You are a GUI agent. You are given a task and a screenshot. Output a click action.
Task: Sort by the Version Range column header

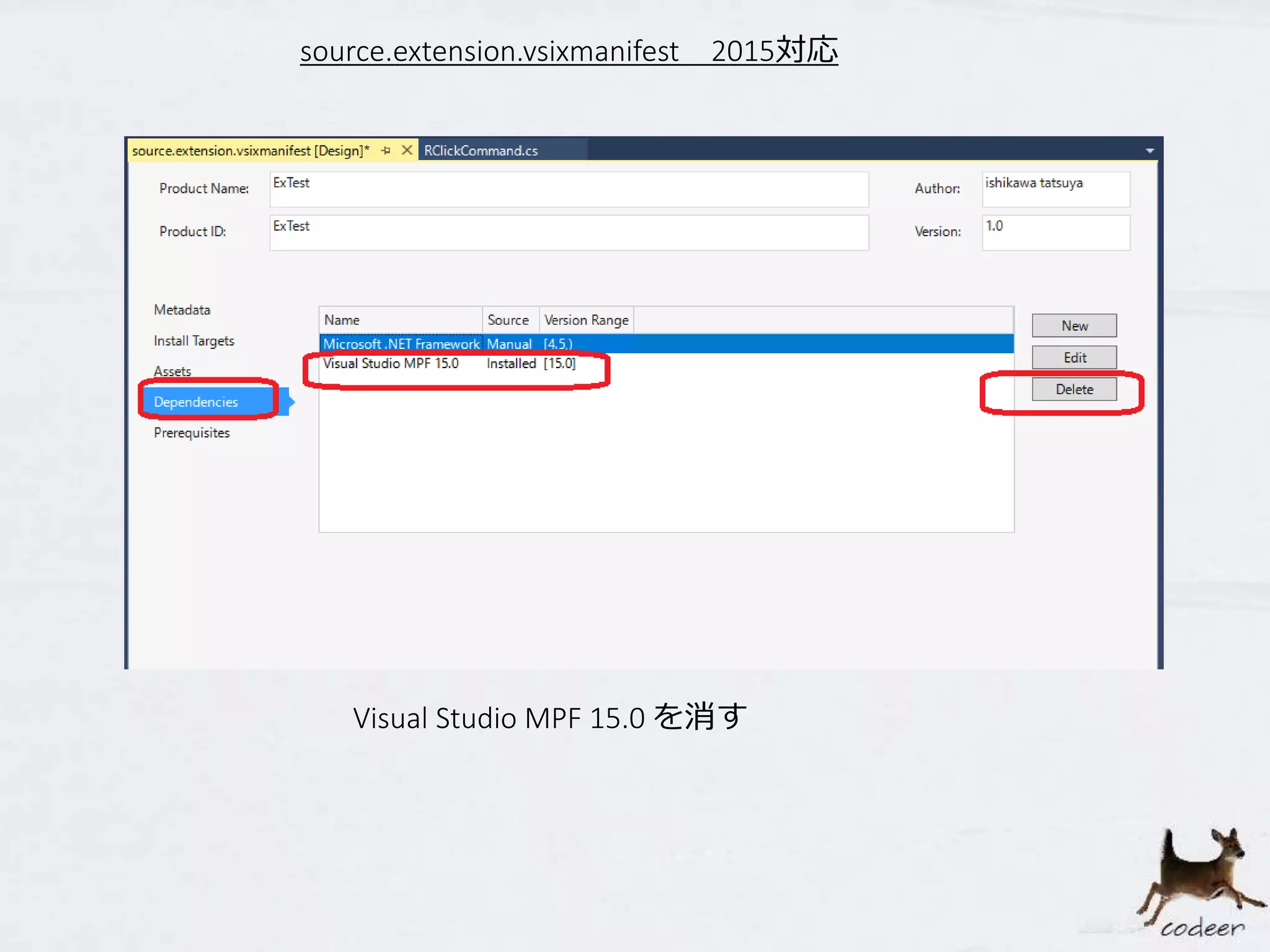pos(586,320)
